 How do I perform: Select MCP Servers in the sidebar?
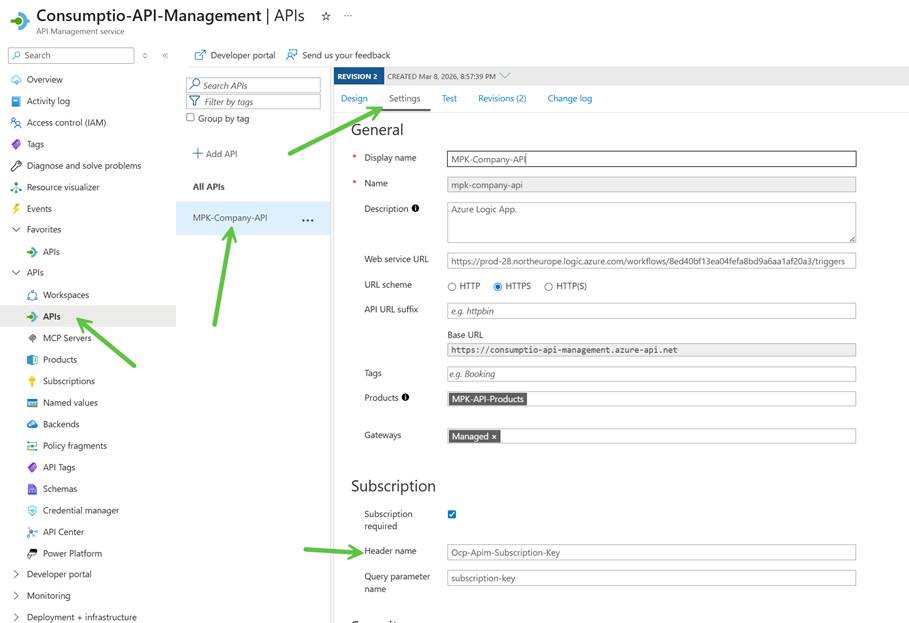pos(67,338)
